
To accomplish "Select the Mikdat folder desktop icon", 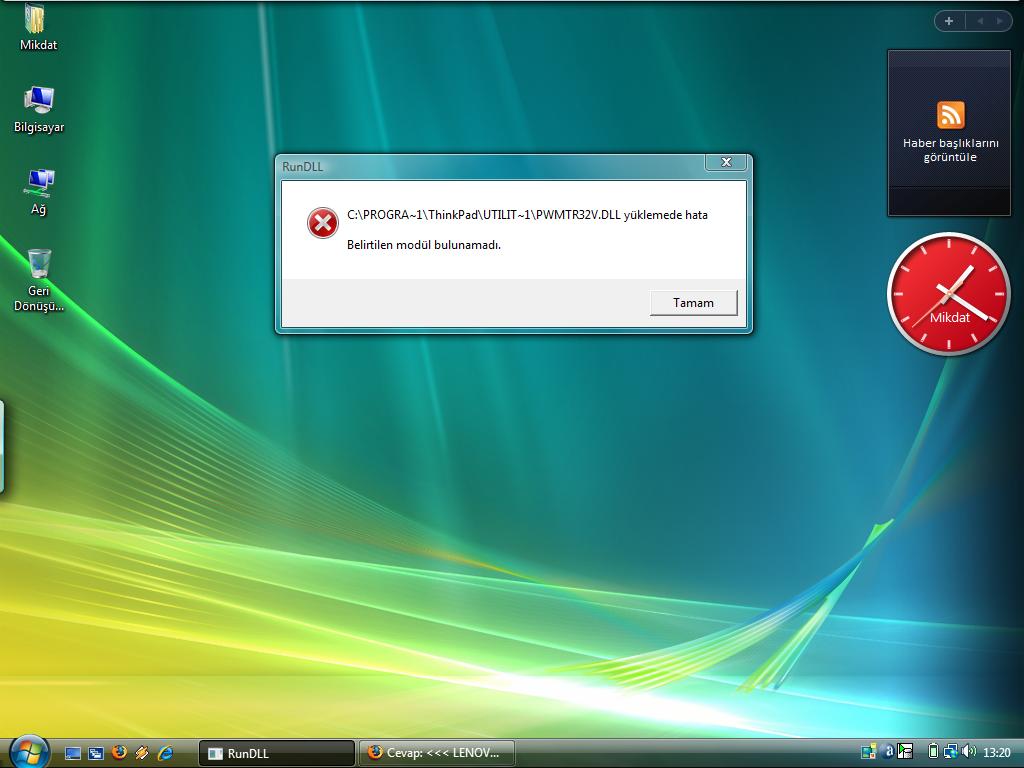I will click(x=38, y=27).
